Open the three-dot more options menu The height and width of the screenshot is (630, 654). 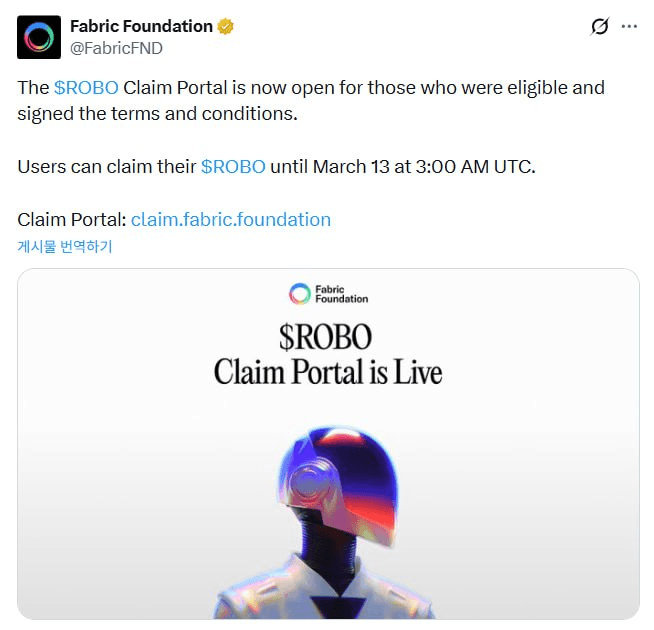click(629, 26)
